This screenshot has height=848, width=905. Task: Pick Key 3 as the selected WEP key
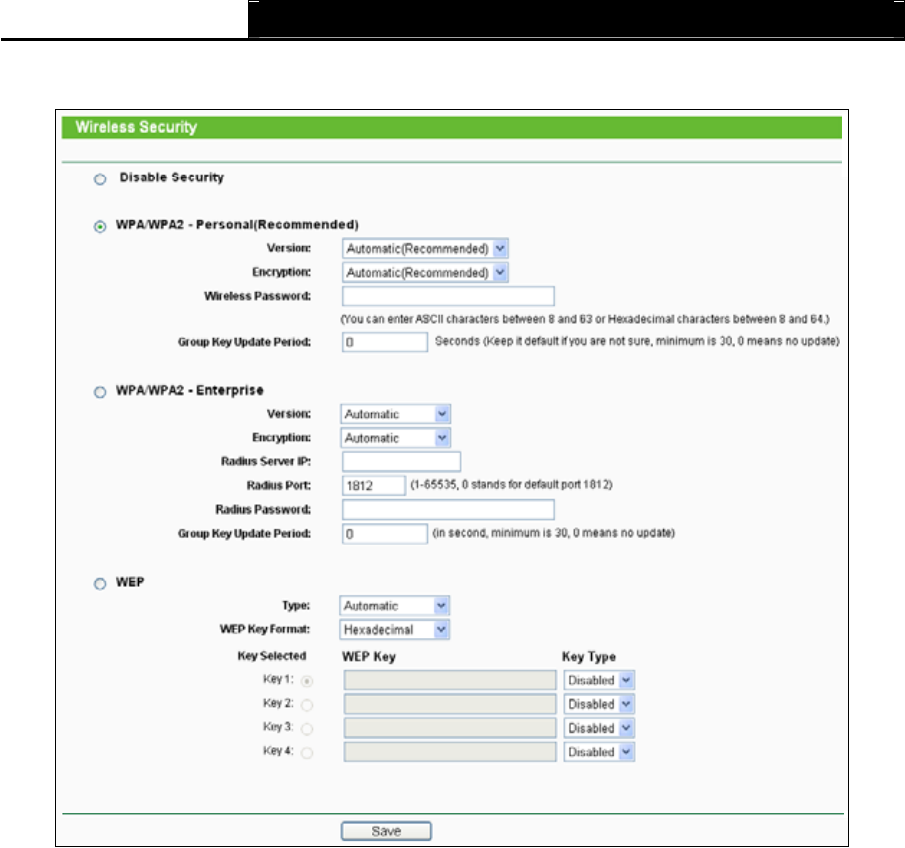(307, 729)
